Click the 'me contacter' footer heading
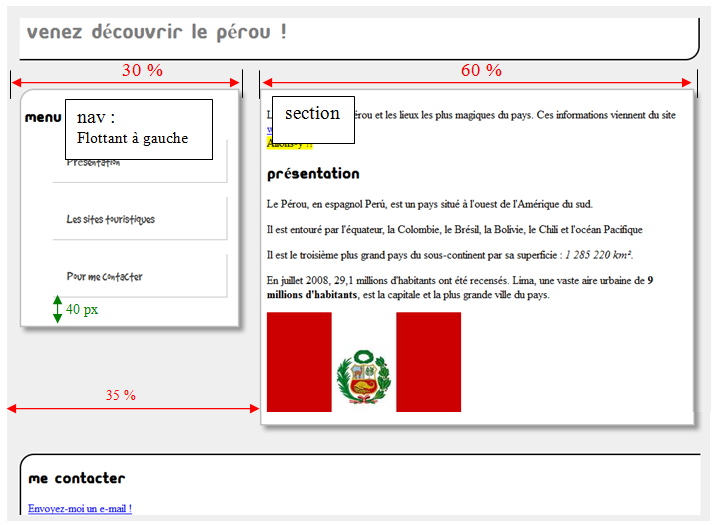The width and height of the screenshot is (714, 525). pos(77,479)
